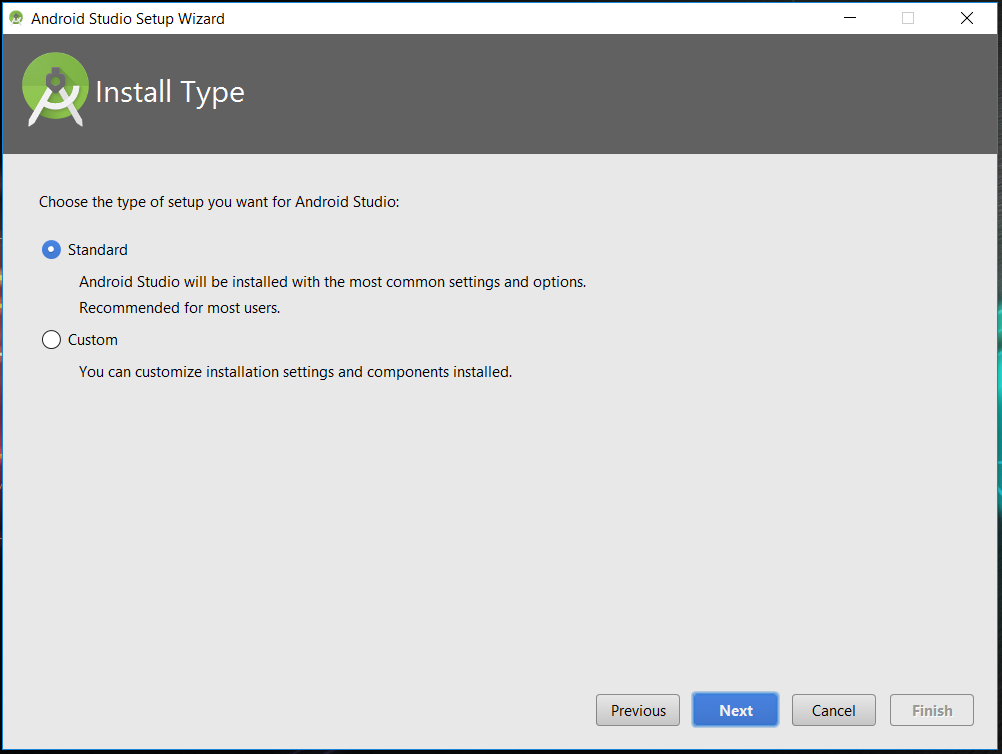The image size is (1002, 754).
Task: Click the "Custom" label text
Action: tap(93, 340)
